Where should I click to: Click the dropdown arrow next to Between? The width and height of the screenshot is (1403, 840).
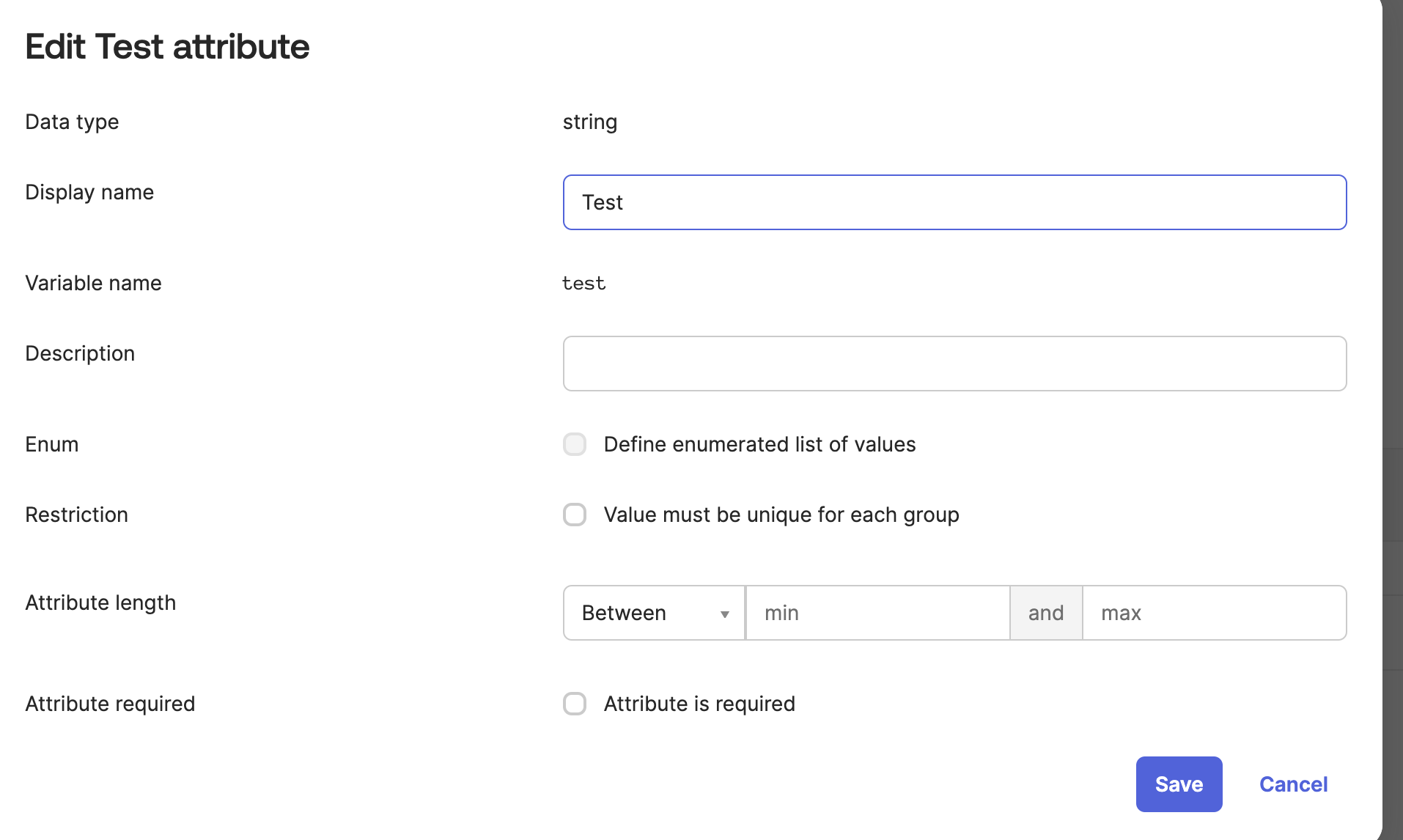724,614
